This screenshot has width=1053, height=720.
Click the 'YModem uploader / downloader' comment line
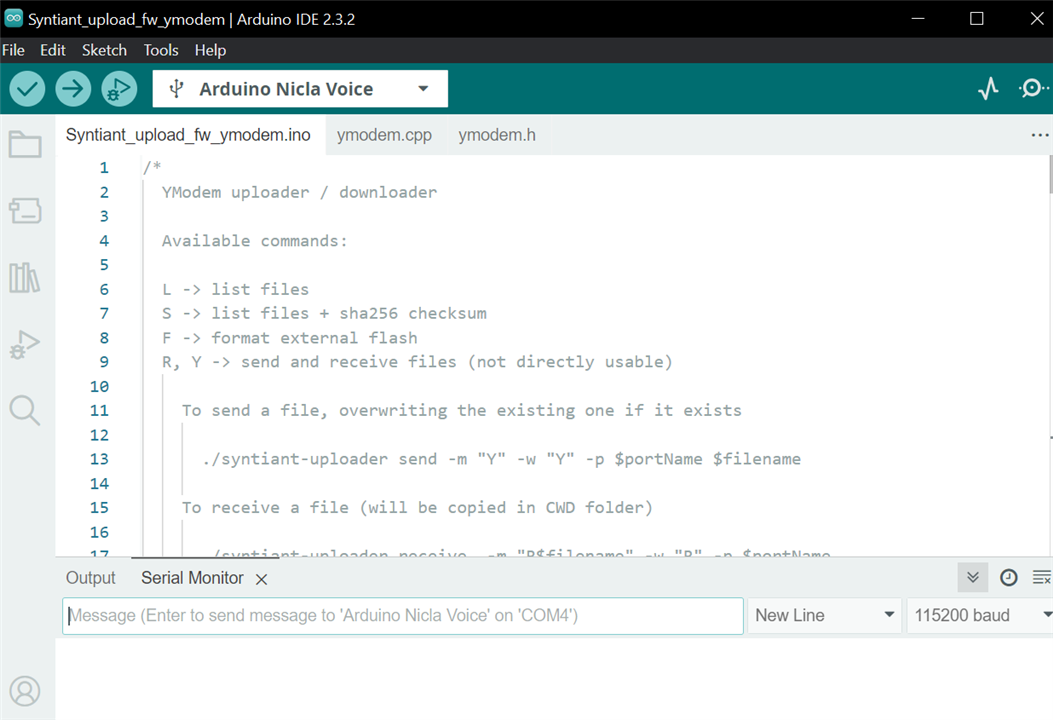(x=300, y=193)
